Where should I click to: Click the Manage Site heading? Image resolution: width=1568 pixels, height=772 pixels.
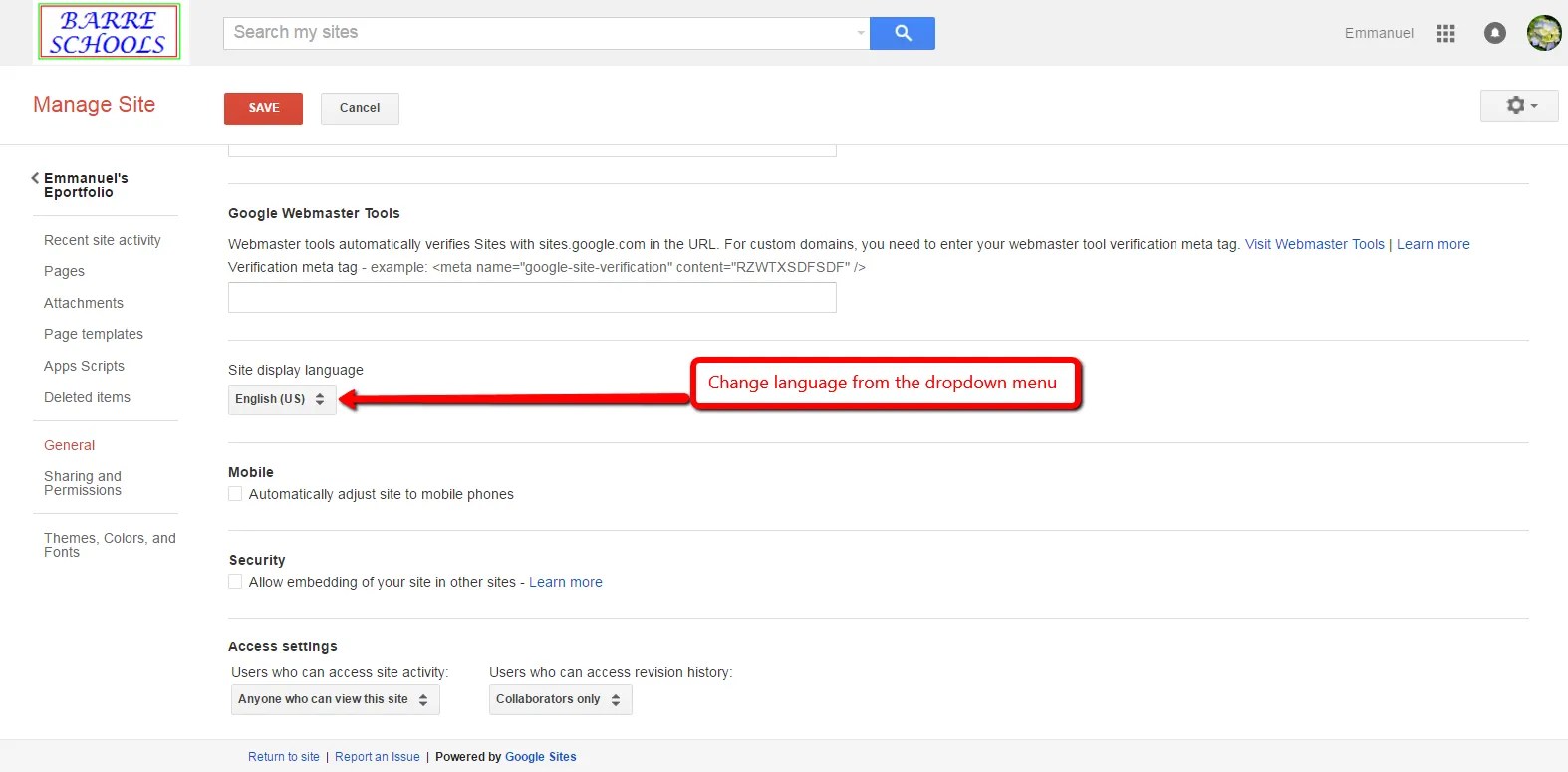(94, 105)
